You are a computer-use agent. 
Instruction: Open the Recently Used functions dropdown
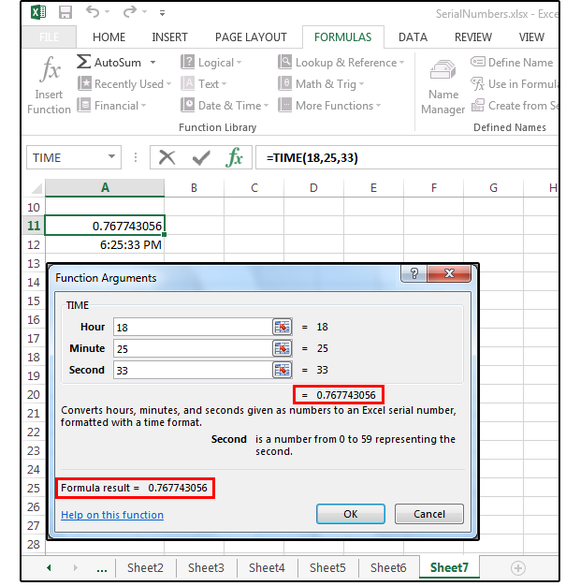coord(124,84)
